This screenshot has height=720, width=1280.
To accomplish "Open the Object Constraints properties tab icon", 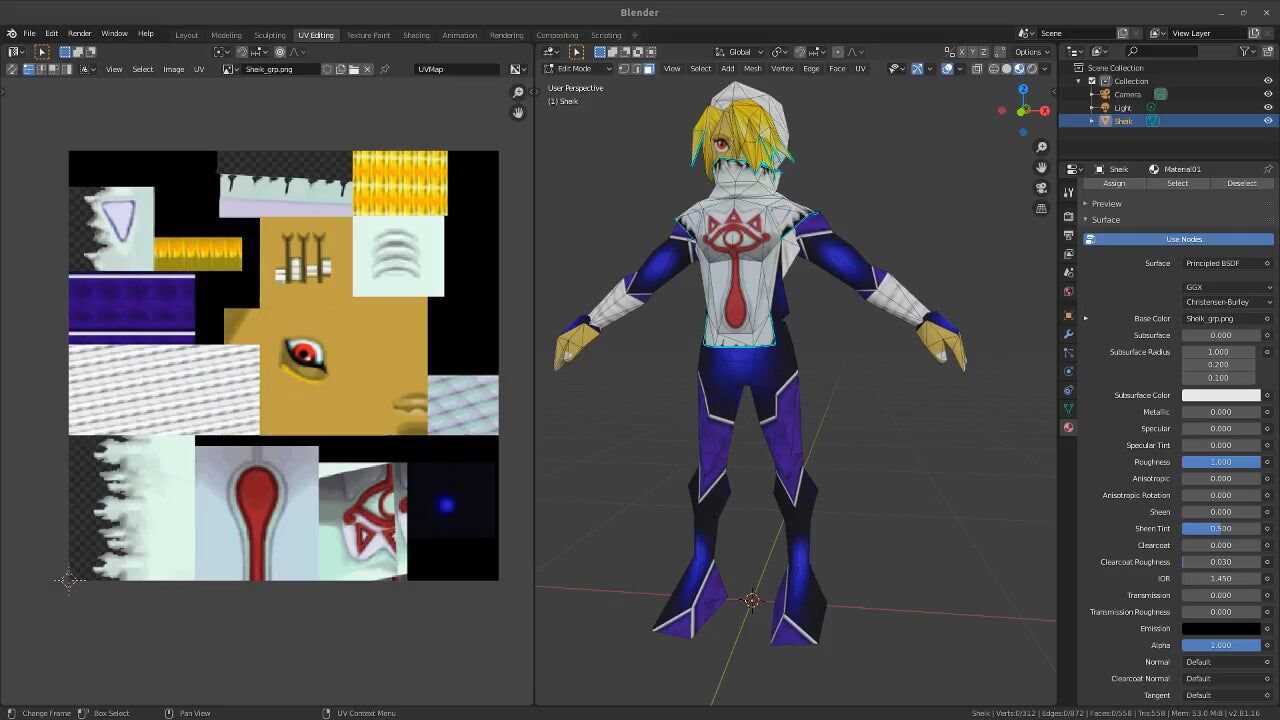I will [1069, 390].
